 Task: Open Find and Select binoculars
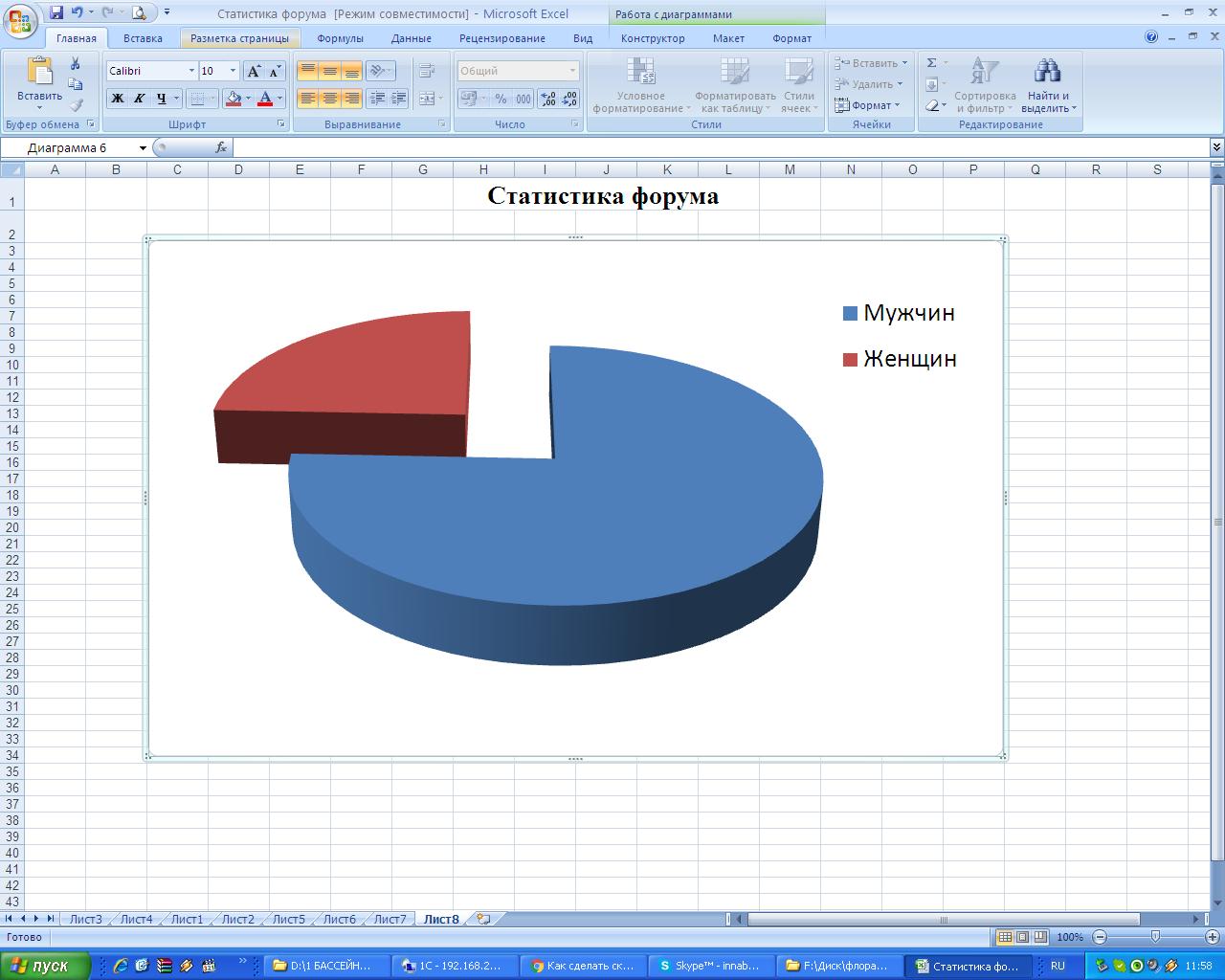(x=1048, y=85)
